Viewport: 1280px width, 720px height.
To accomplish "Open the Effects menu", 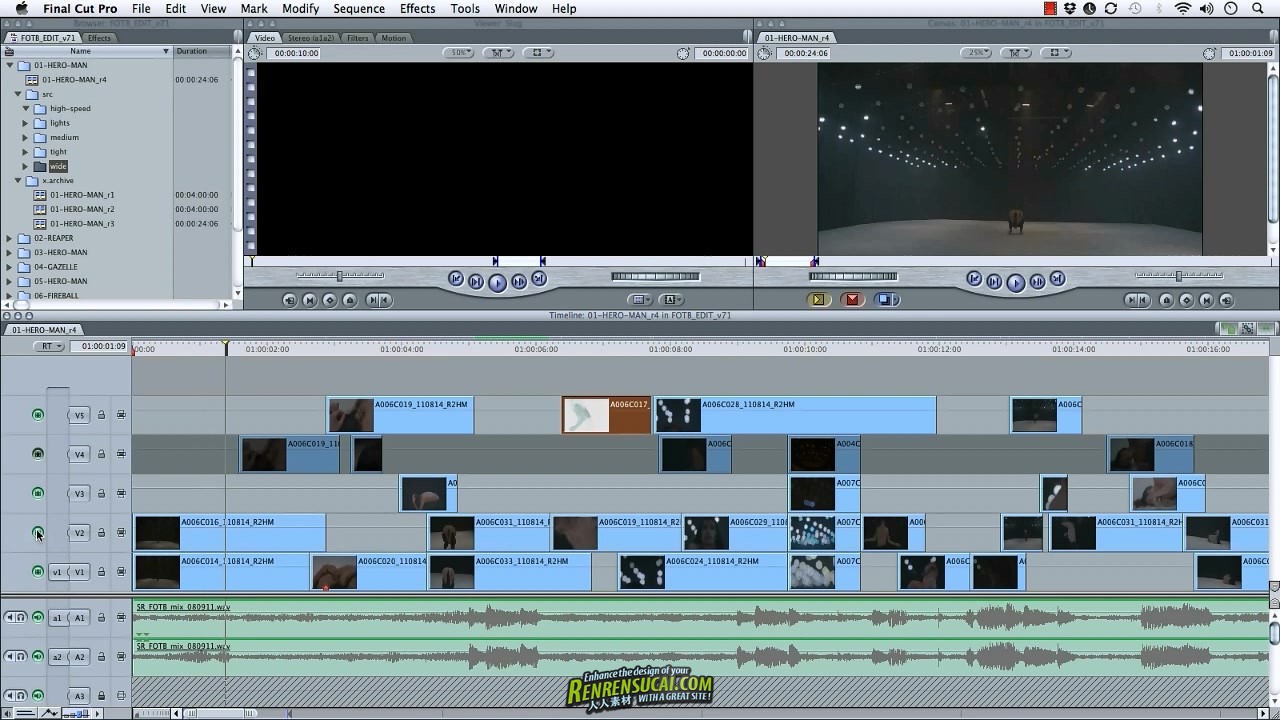I will [x=417, y=9].
